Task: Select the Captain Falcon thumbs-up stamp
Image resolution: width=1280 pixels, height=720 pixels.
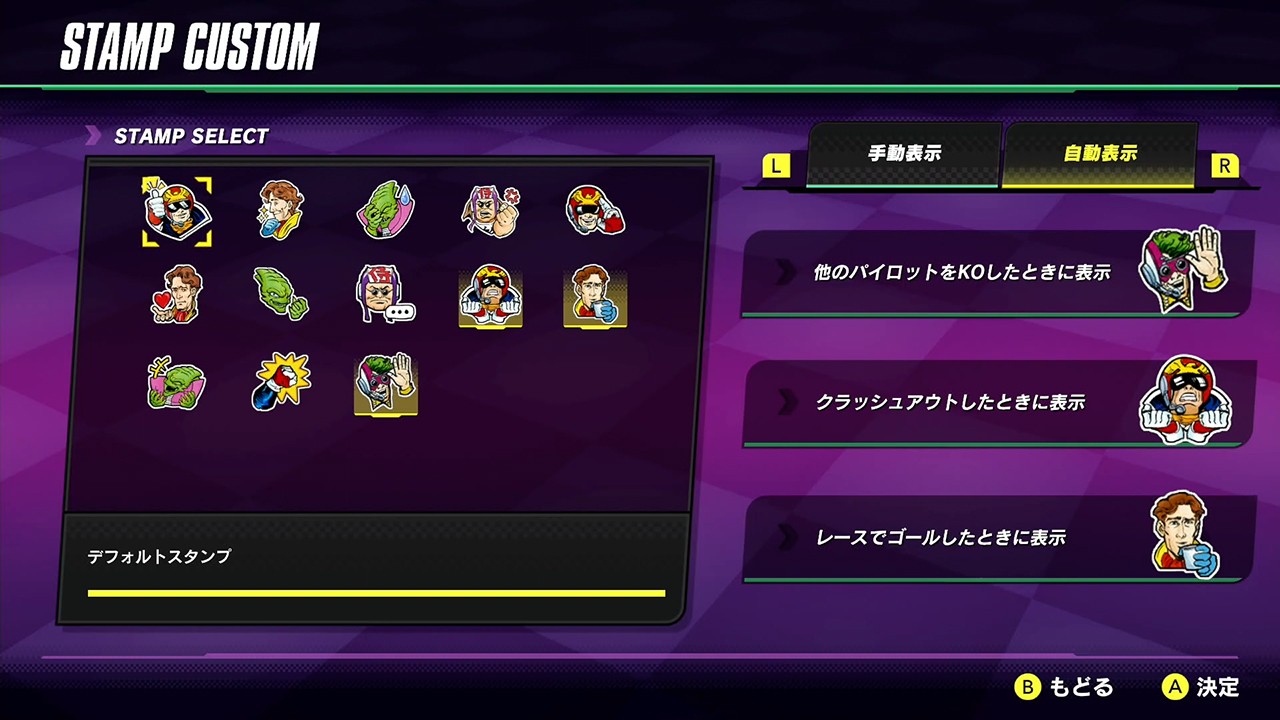Action: (x=177, y=211)
